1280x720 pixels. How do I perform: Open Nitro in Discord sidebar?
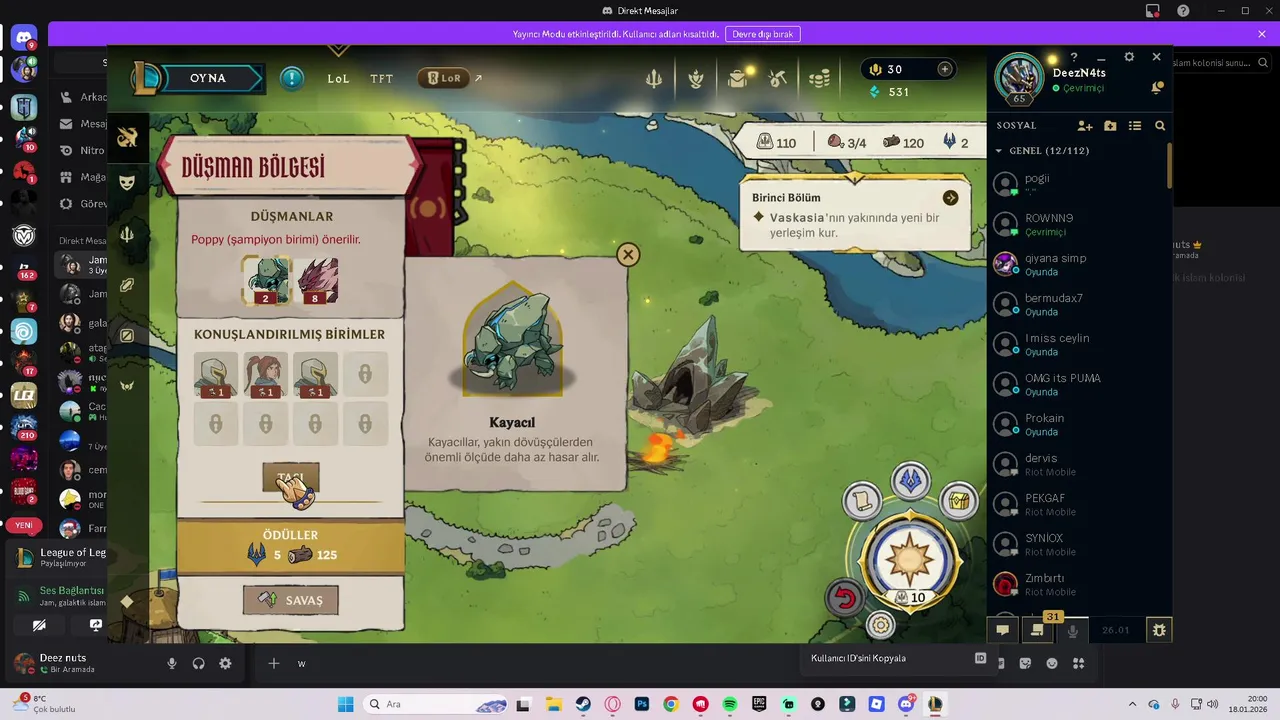pos(81,150)
